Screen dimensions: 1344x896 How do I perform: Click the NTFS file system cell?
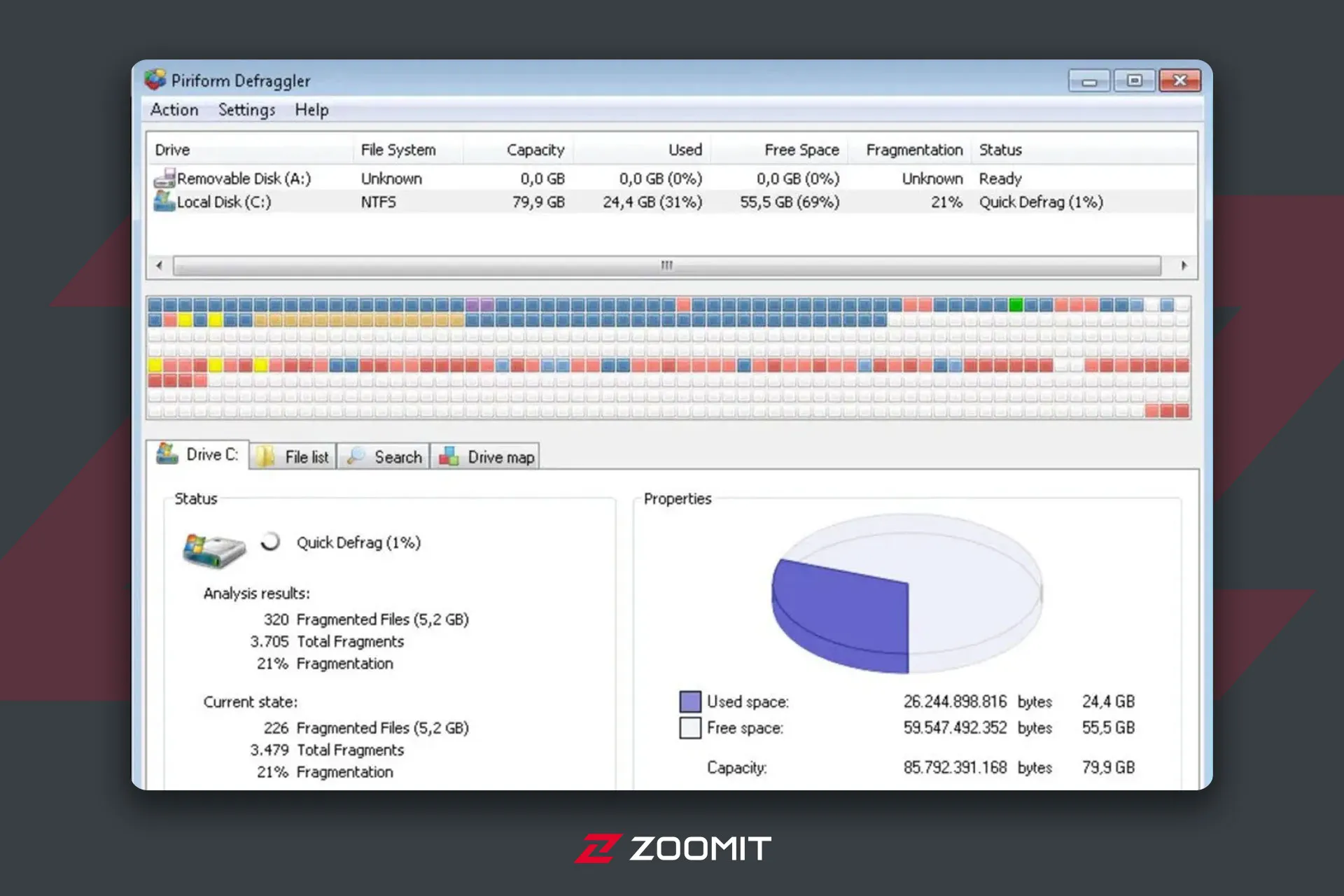tap(378, 202)
